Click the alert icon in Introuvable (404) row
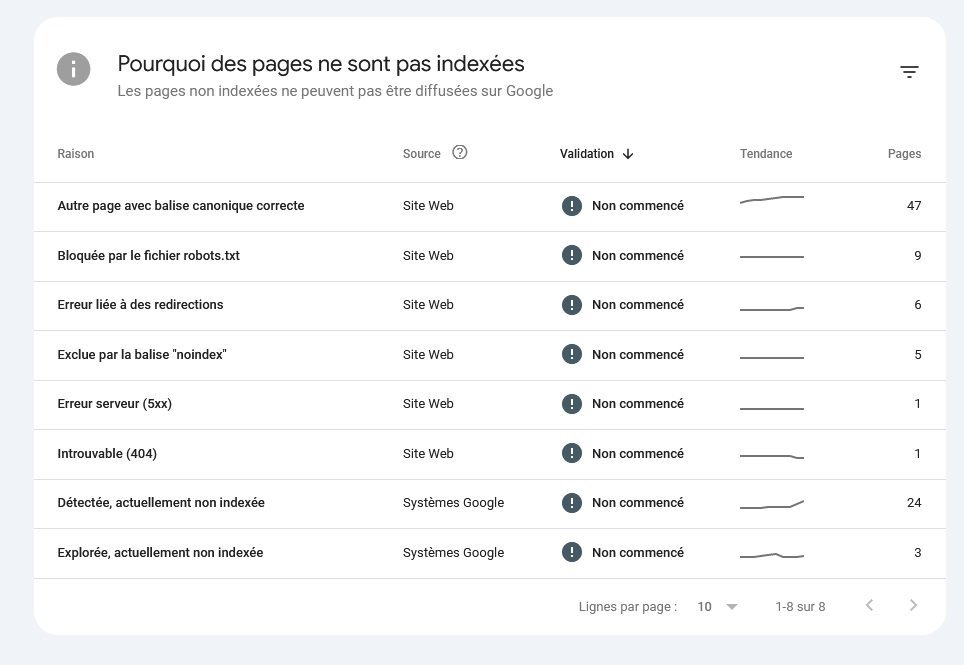The image size is (964, 665). (x=571, y=454)
